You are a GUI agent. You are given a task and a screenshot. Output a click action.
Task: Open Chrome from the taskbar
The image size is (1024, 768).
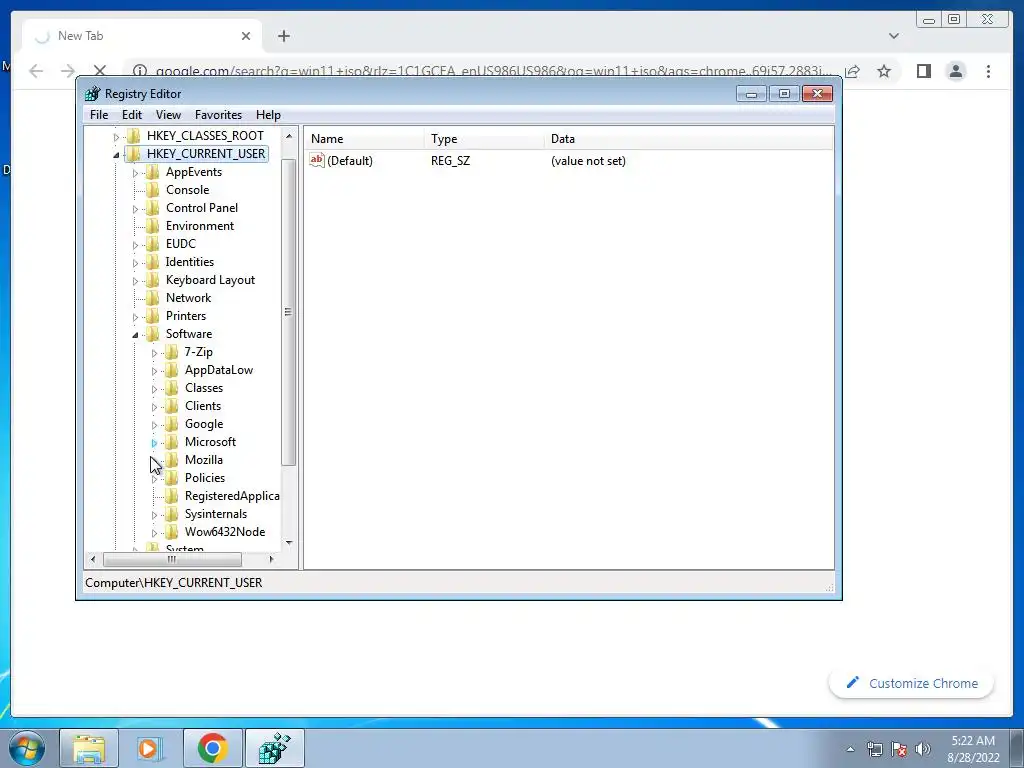click(213, 748)
